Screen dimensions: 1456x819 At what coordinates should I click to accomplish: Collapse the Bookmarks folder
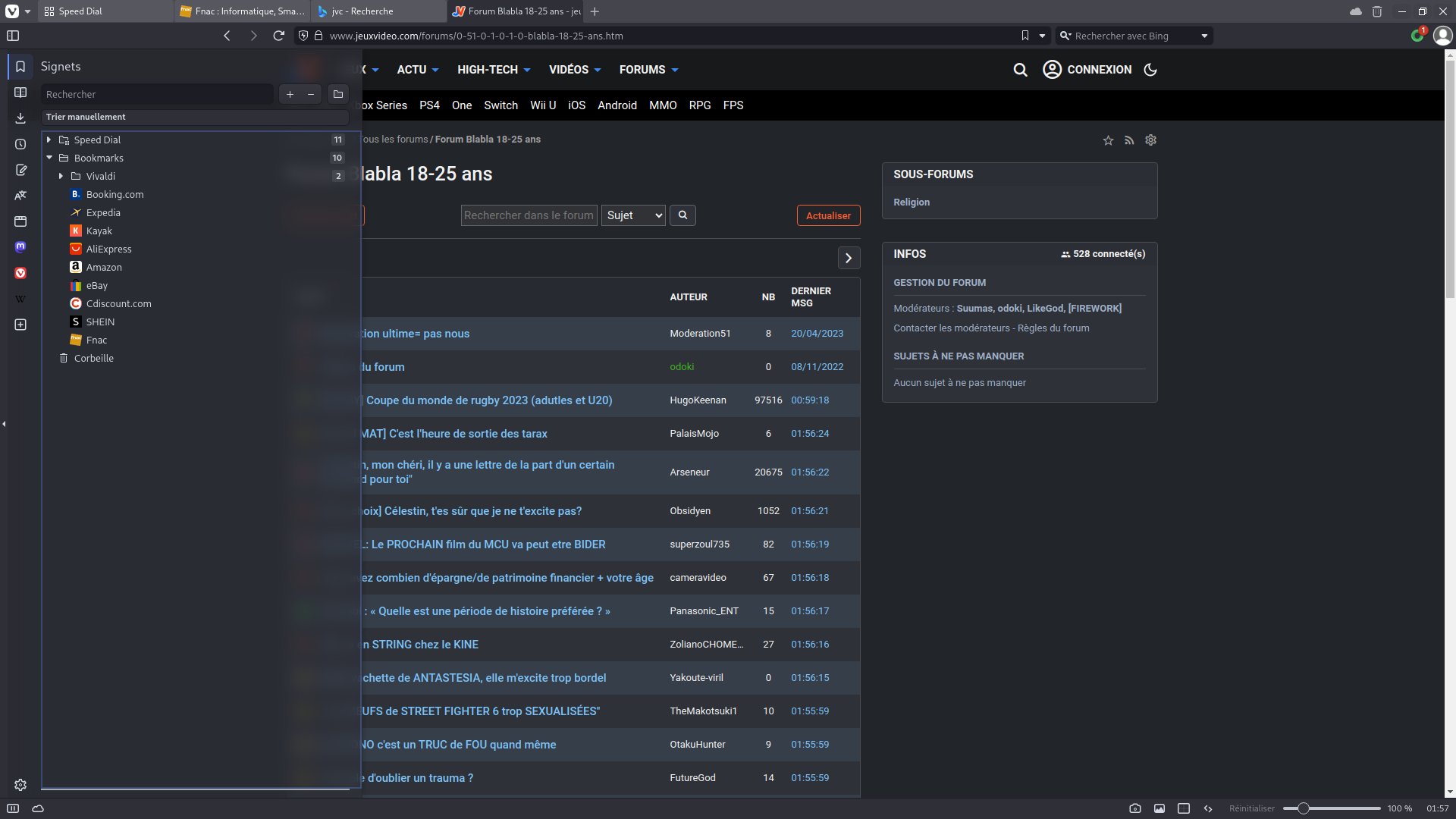tap(49, 158)
